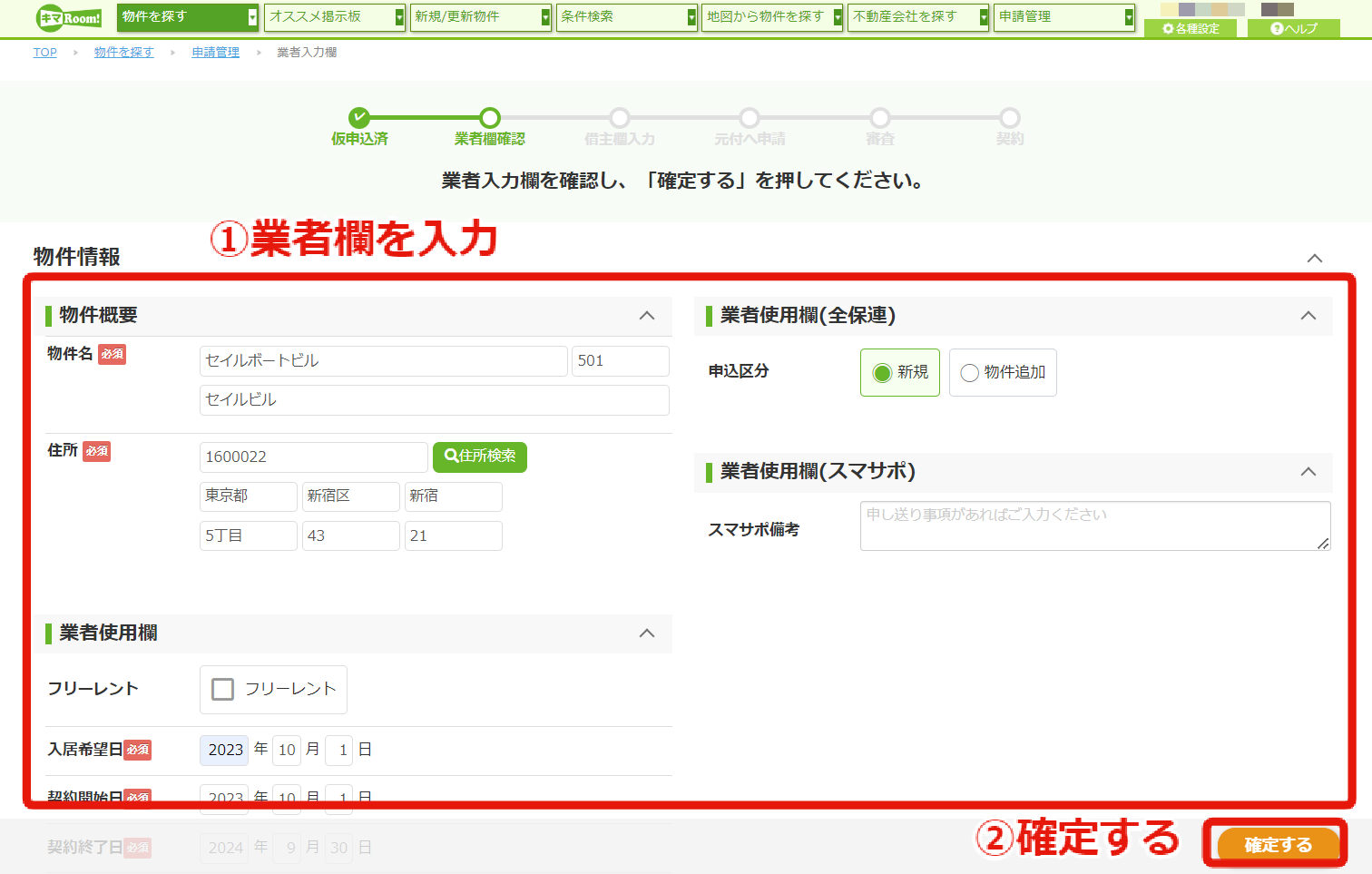Click the second name field セイルビル
This screenshot has height=874, width=1372.
pos(435,400)
